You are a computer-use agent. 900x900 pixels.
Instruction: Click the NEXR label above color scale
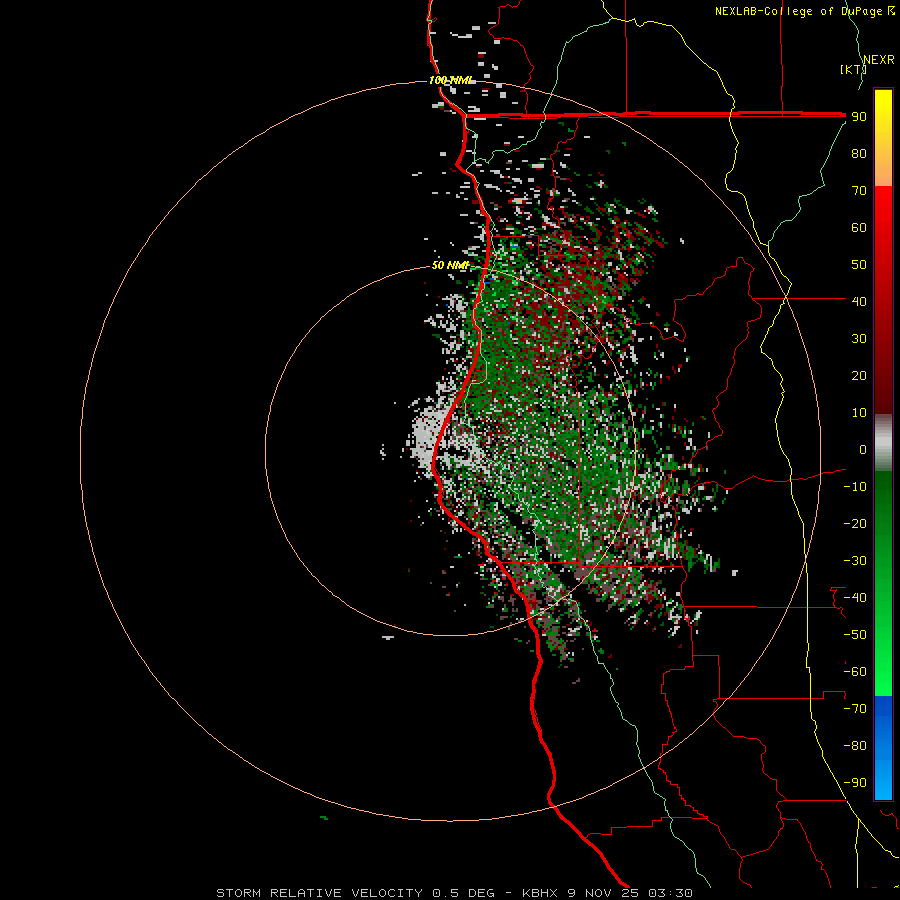click(879, 60)
